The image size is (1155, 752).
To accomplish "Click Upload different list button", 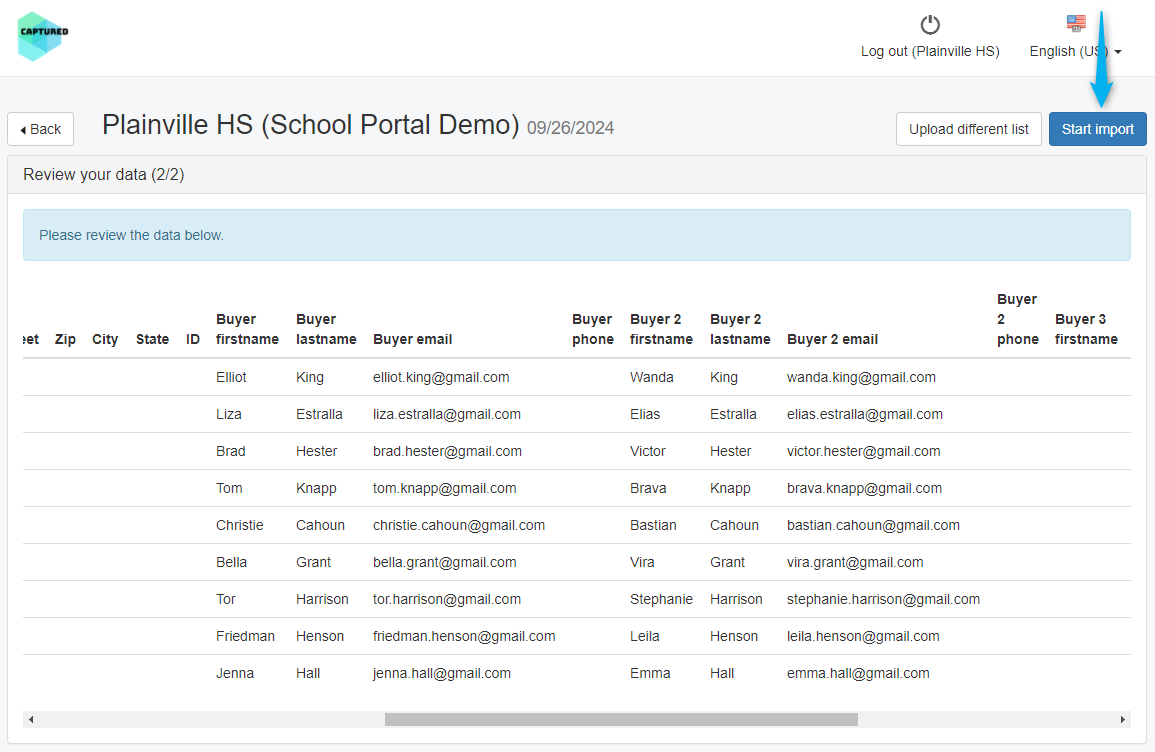I will [969, 129].
